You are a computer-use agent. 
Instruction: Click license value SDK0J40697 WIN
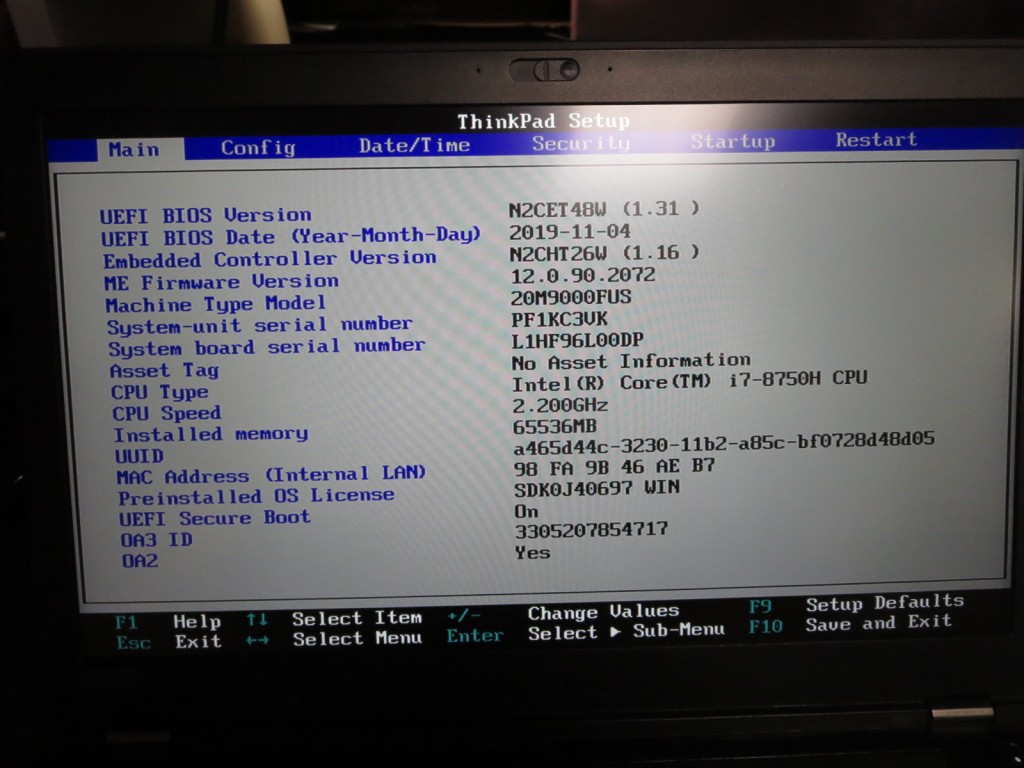click(597, 488)
